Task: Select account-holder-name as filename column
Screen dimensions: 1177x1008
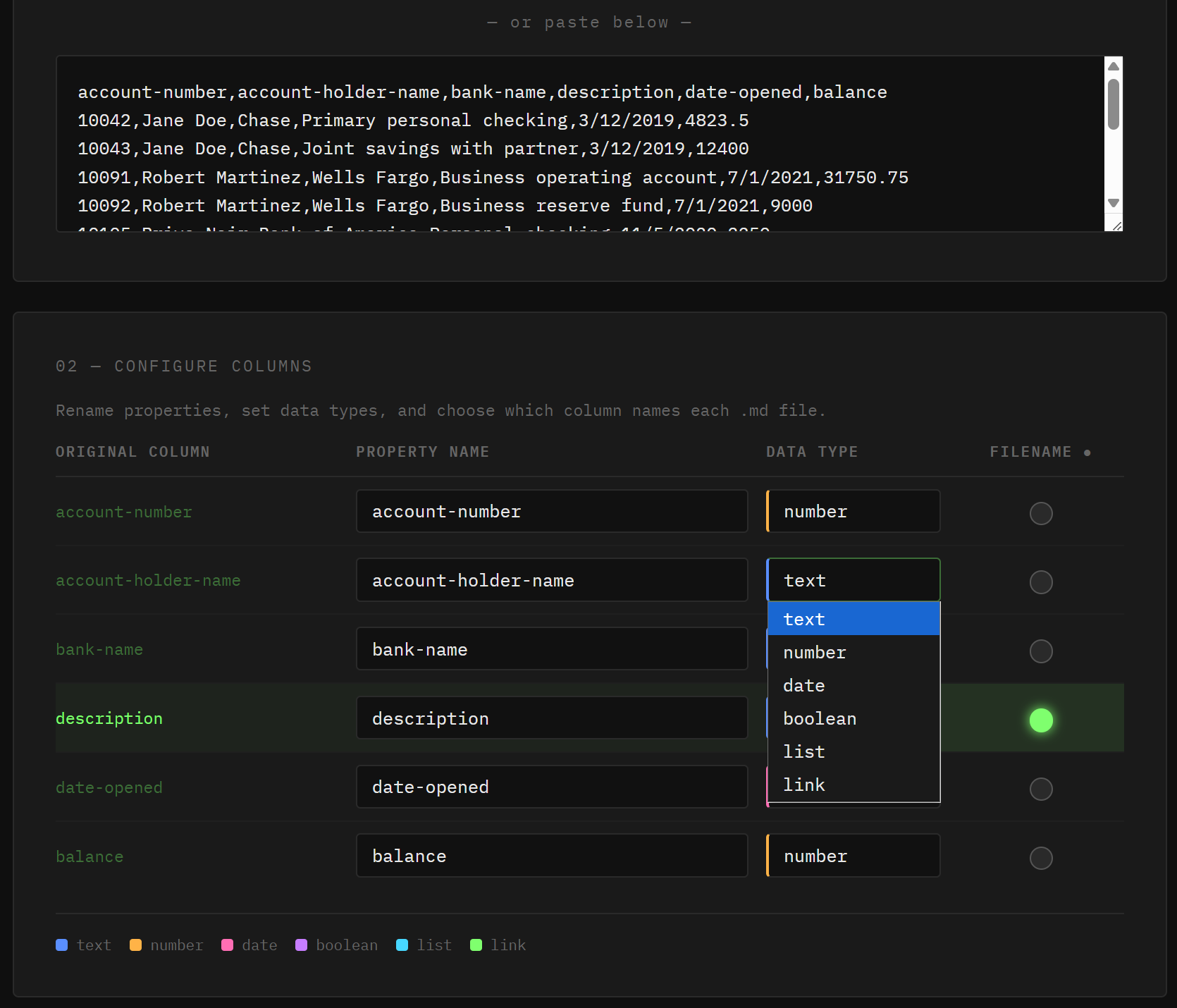Action: pos(1041,582)
